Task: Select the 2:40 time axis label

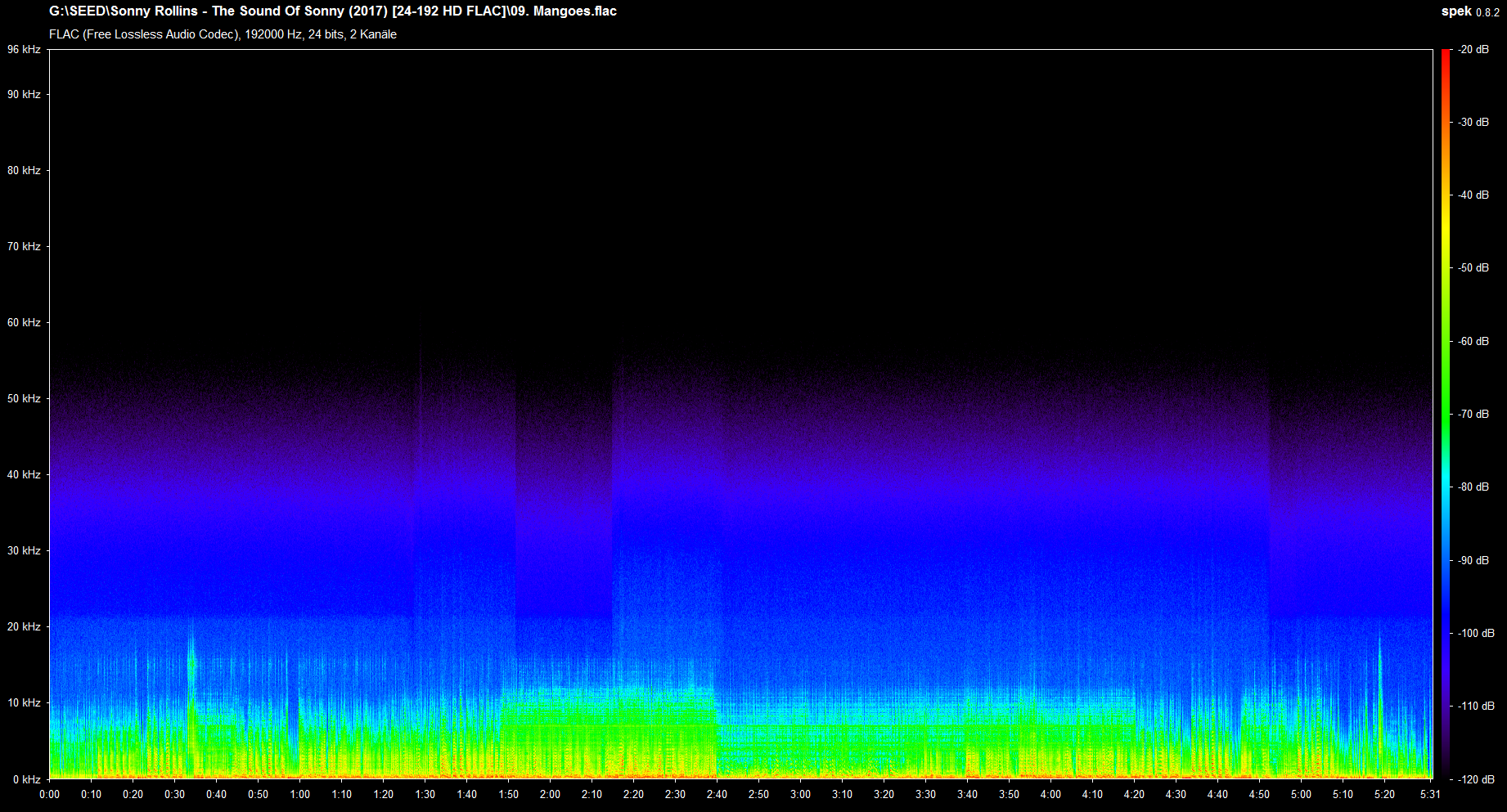Action: pyautogui.click(x=717, y=794)
